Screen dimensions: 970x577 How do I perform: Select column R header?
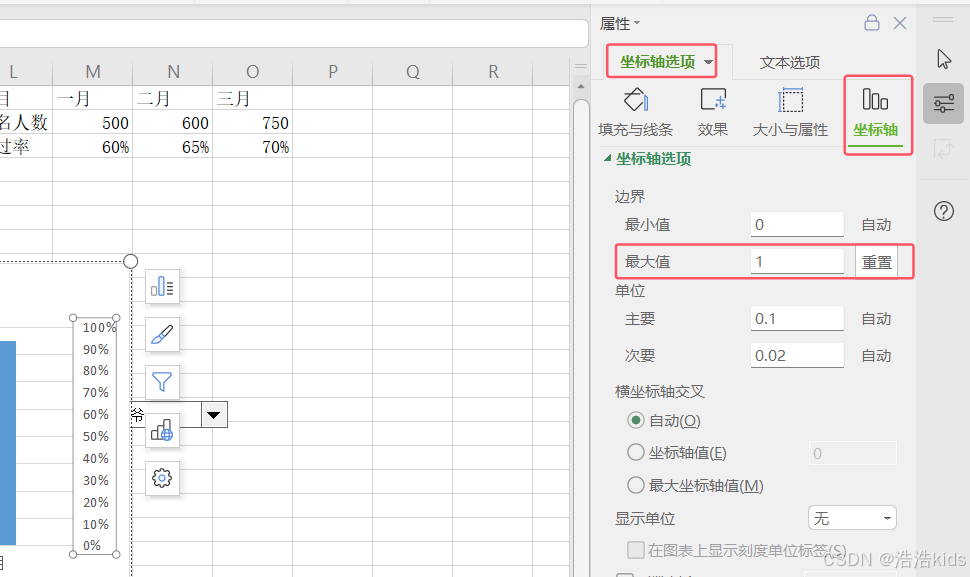(x=492, y=72)
